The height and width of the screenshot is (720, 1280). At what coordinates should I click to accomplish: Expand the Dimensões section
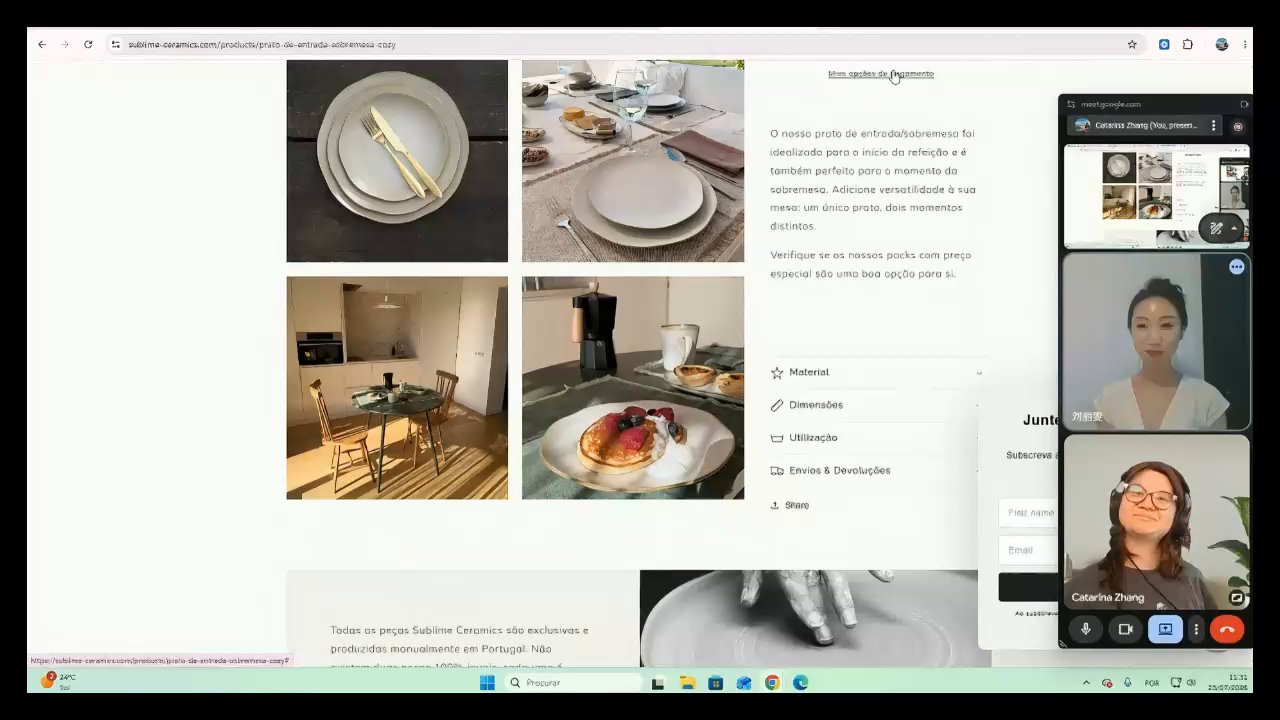877,405
